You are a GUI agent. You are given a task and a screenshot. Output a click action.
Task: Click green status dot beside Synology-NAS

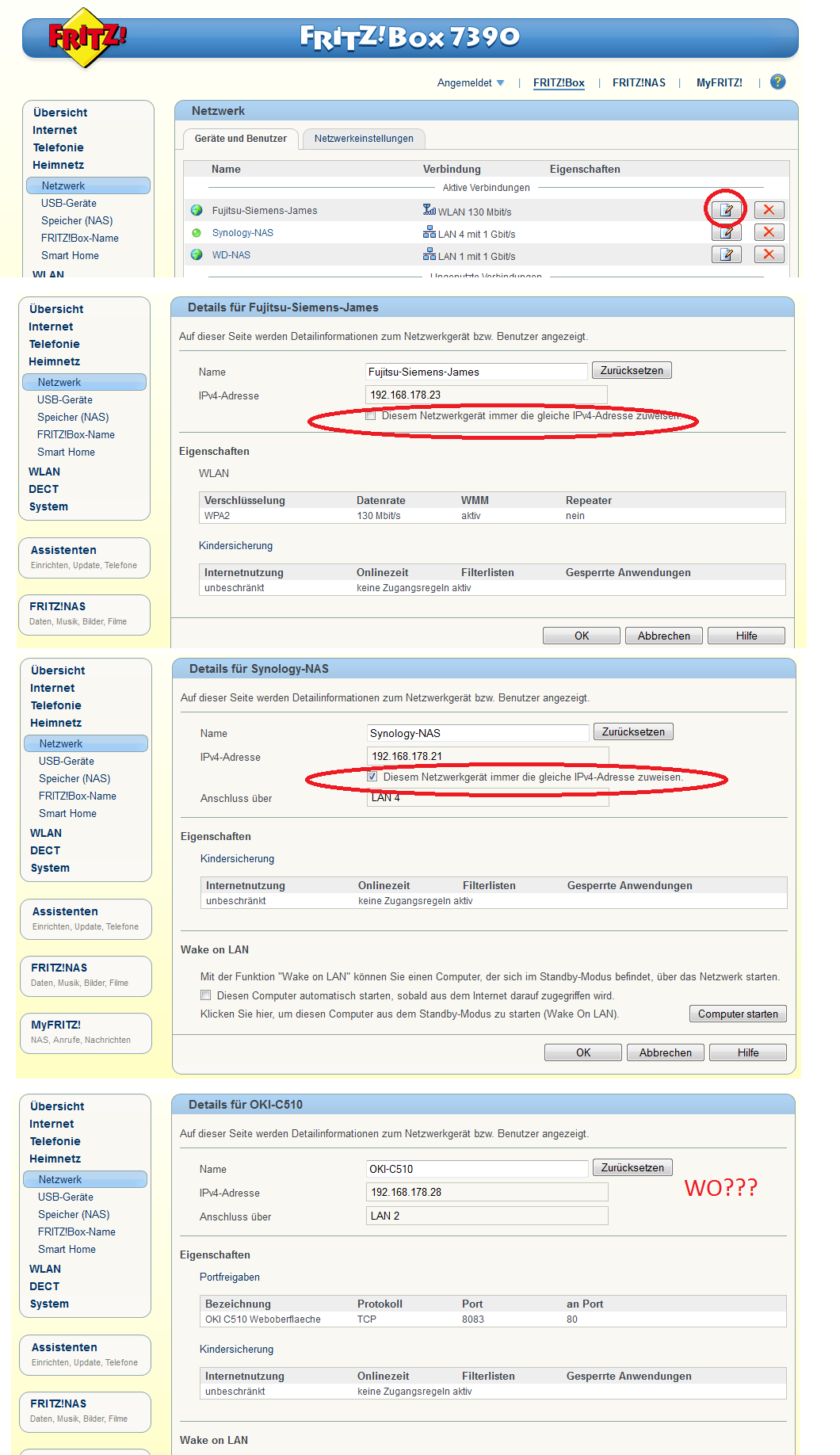pyautogui.click(x=197, y=233)
